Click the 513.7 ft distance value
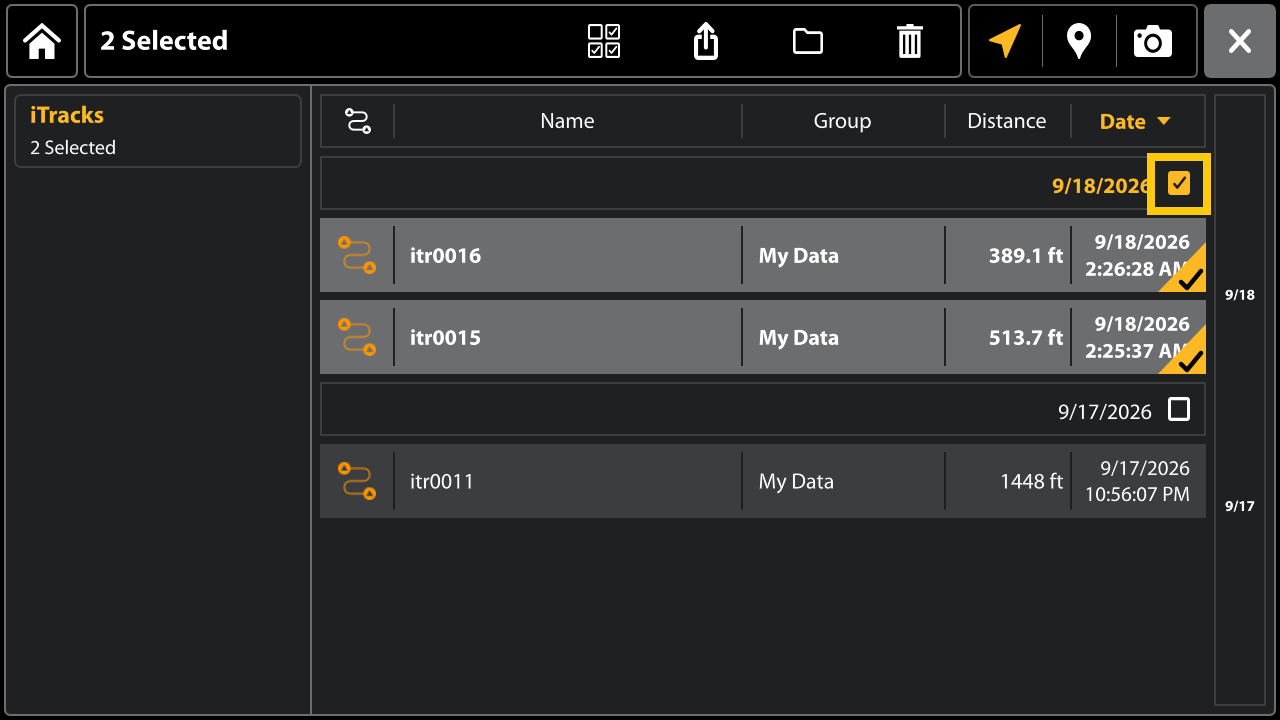Viewport: 1280px width, 720px height. tap(1026, 337)
